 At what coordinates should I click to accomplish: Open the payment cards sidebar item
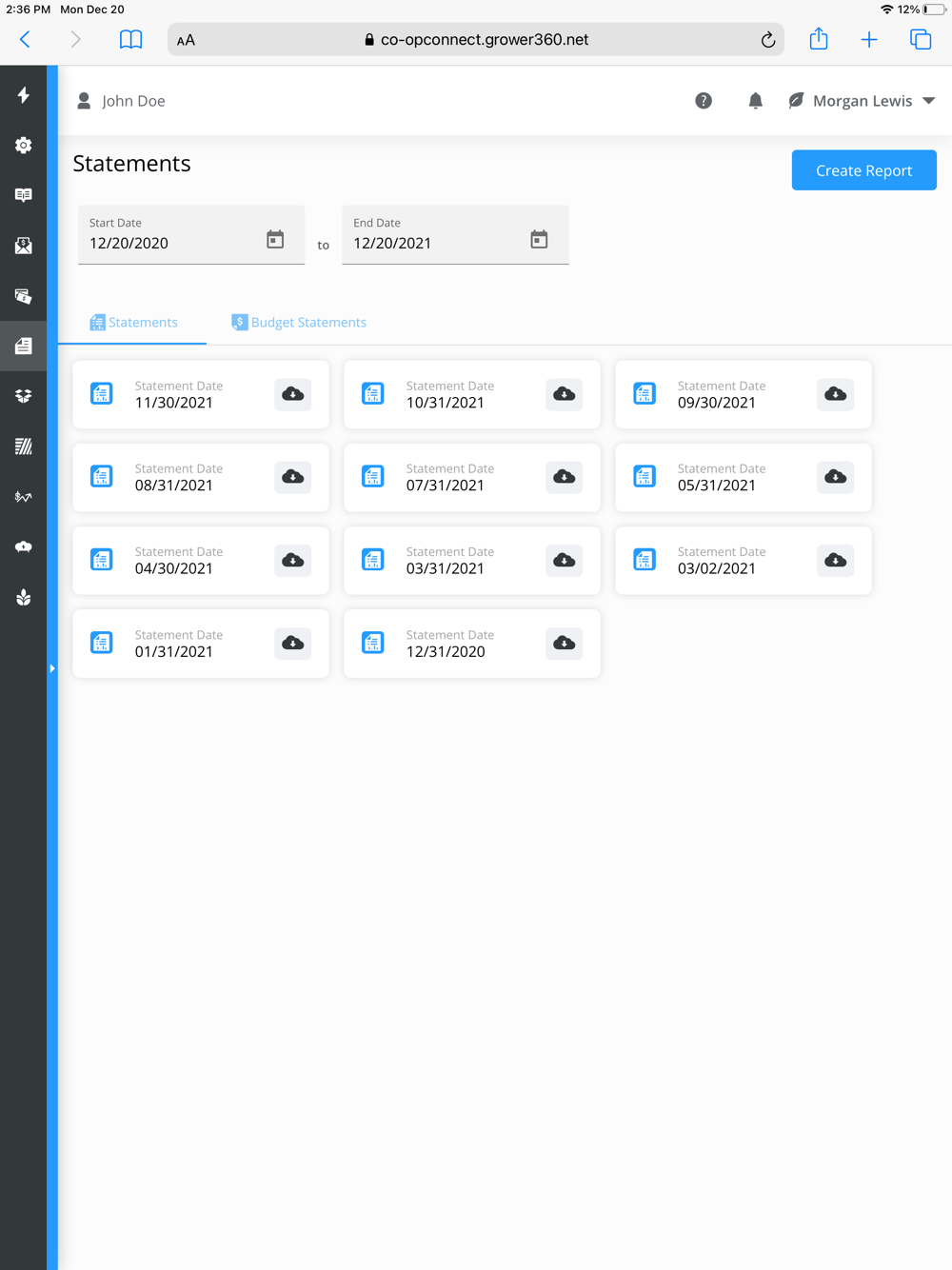click(x=23, y=296)
